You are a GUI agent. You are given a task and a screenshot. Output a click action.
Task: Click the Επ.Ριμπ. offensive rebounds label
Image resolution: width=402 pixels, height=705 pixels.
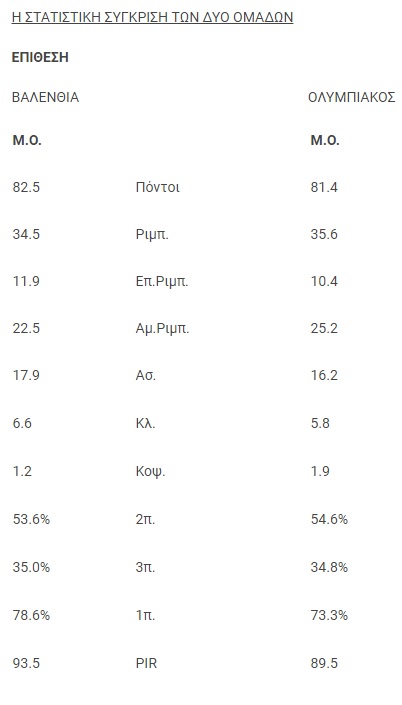pos(162,282)
